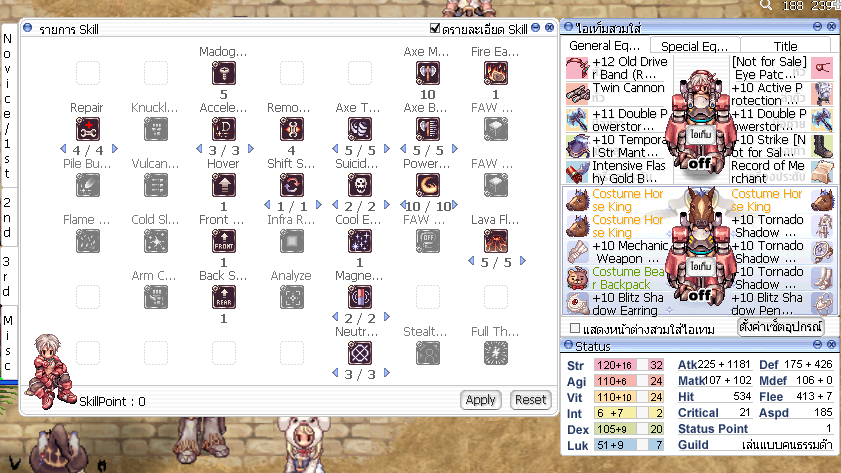The image size is (841, 473).
Task: Click the Lava Flow skill icon
Action: [496, 241]
